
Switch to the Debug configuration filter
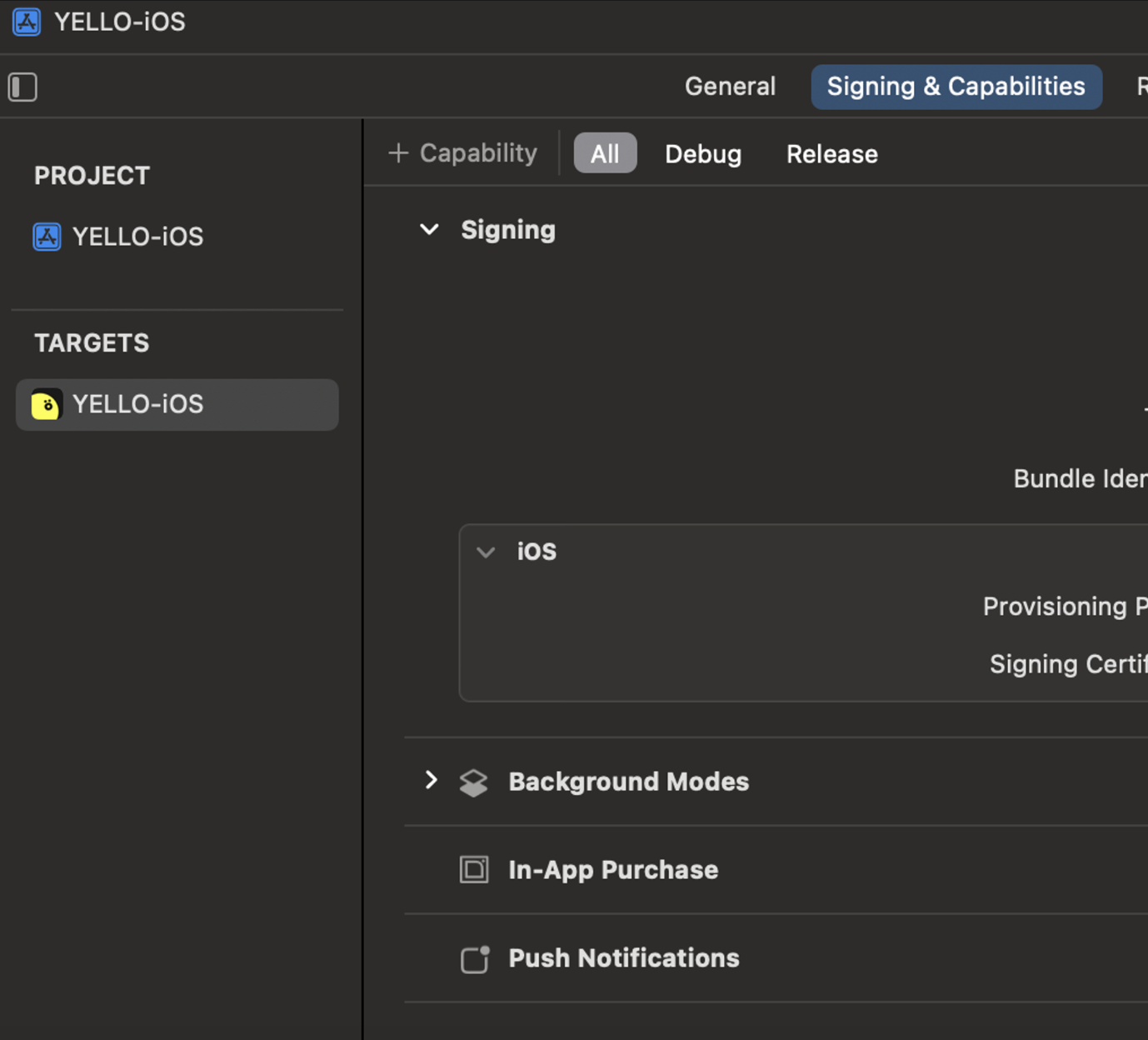[x=703, y=154]
